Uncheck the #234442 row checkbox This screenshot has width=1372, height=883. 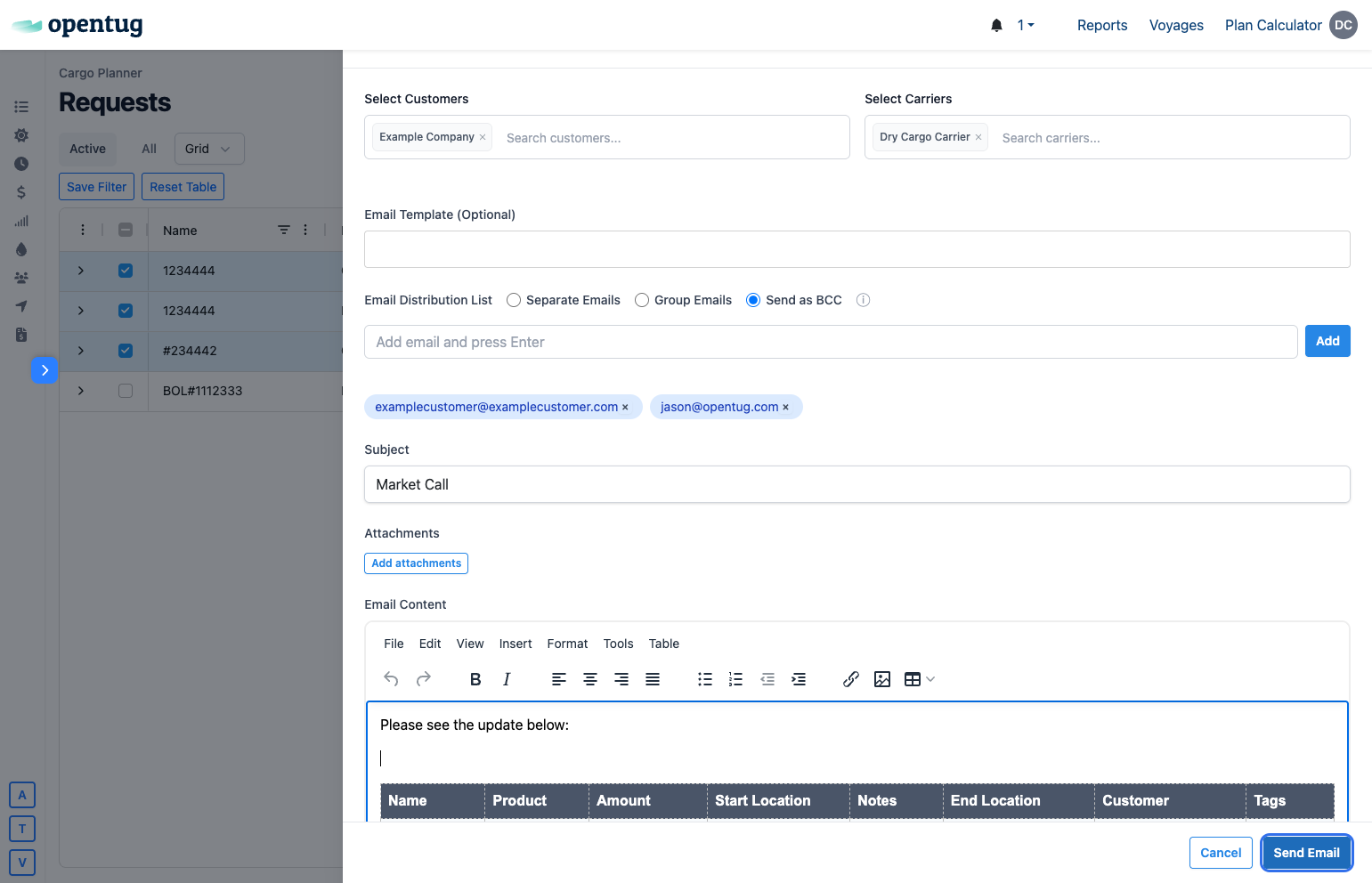pyautogui.click(x=126, y=351)
